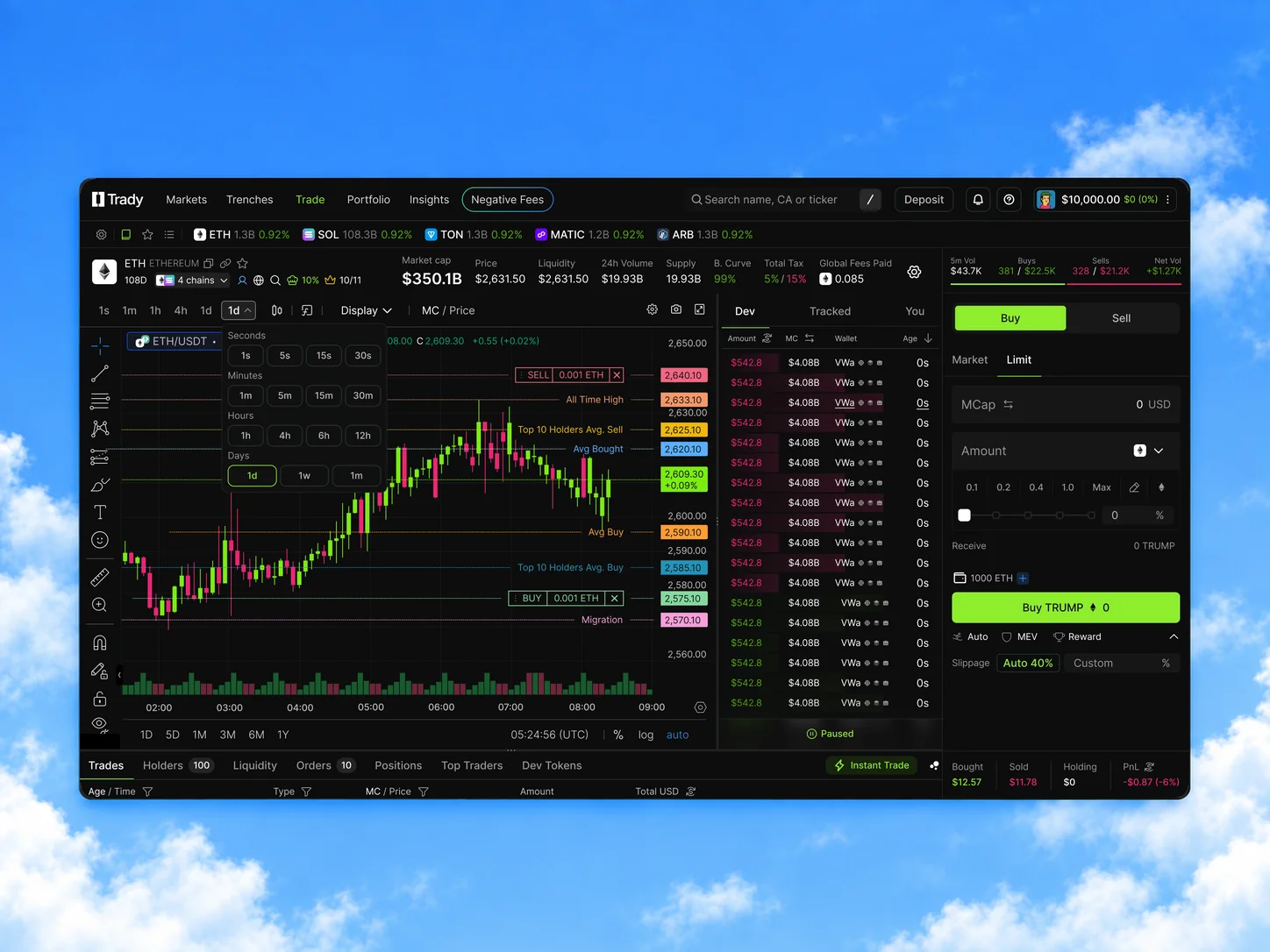Click the Negative Fees pill button
Image resolution: width=1270 pixels, height=952 pixels.
(x=508, y=200)
